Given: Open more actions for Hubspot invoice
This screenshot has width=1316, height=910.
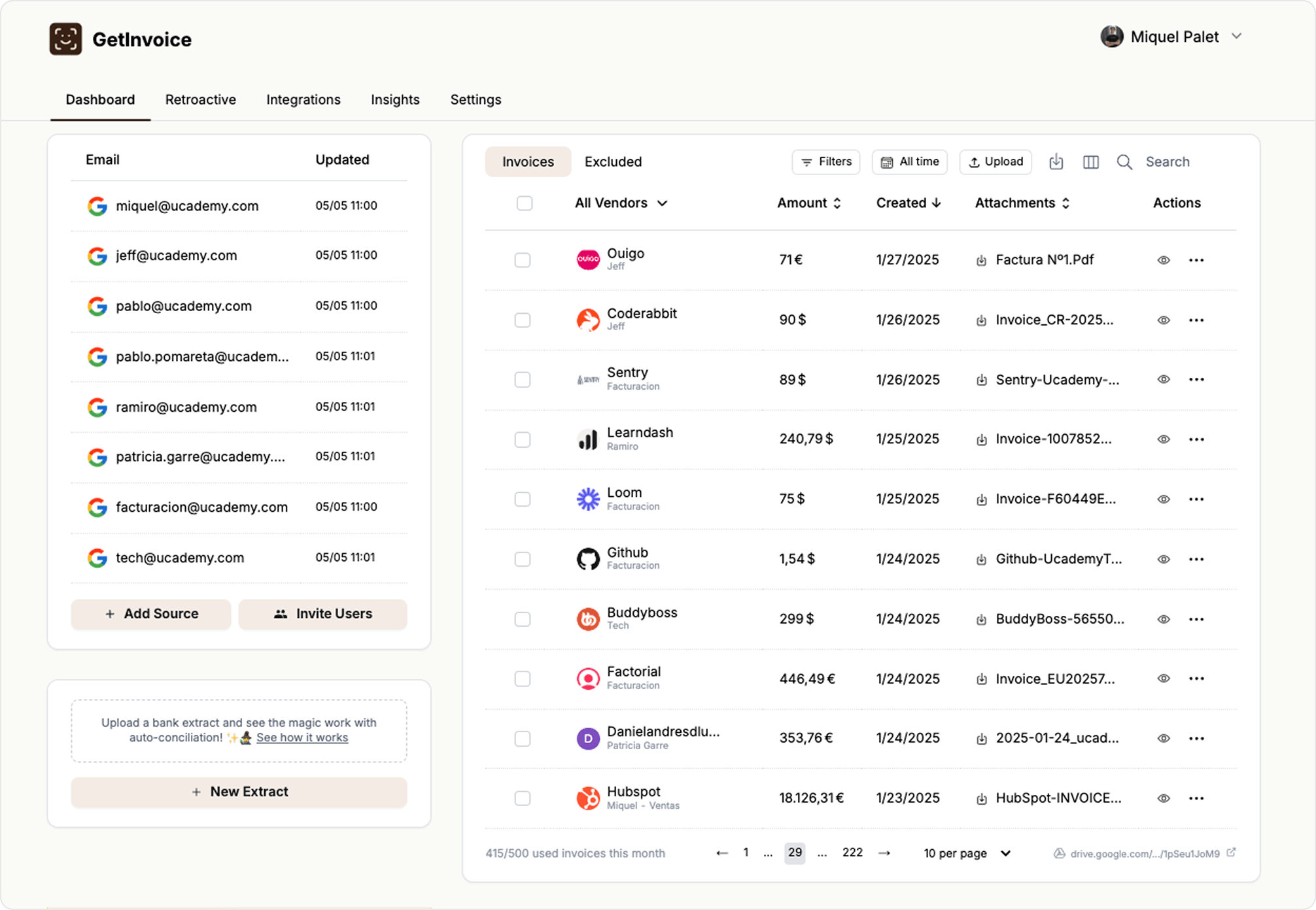Looking at the screenshot, I should click(1196, 798).
